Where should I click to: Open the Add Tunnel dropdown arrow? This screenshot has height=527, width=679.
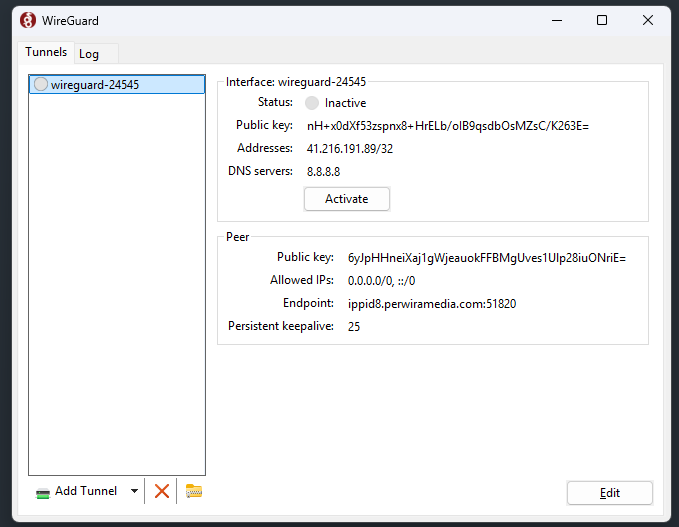tap(134, 491)
